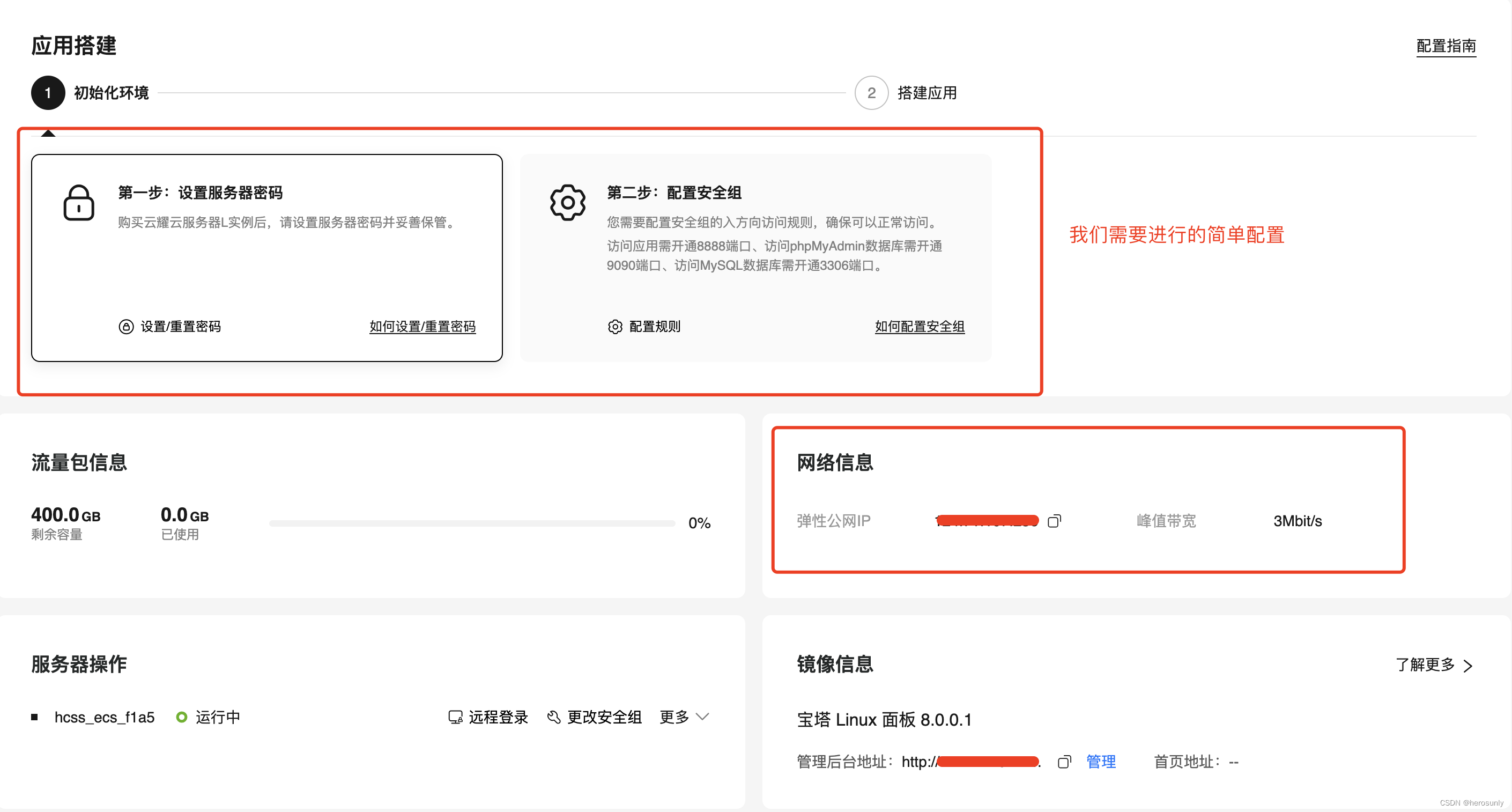Click the arrow beside 了解更多
This screenshot has height=812, width=1512.
click(1468, 665)
